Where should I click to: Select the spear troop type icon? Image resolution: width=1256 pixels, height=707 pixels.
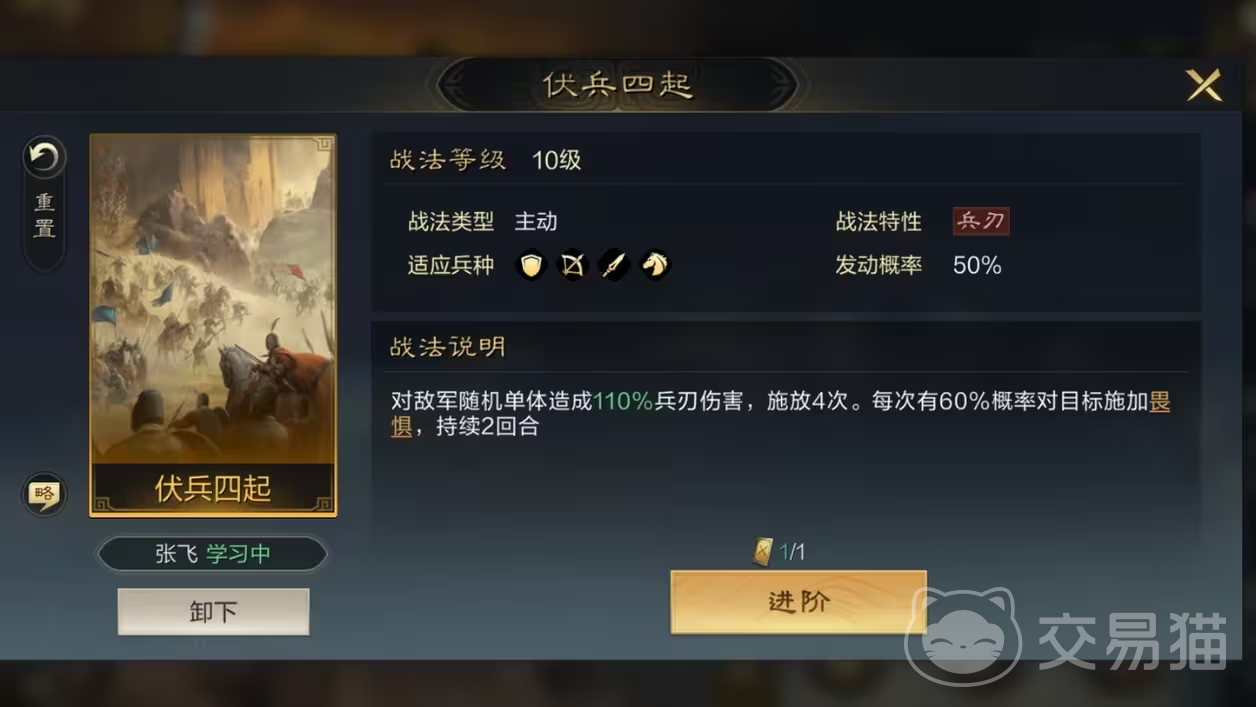(x=613, y=265)
